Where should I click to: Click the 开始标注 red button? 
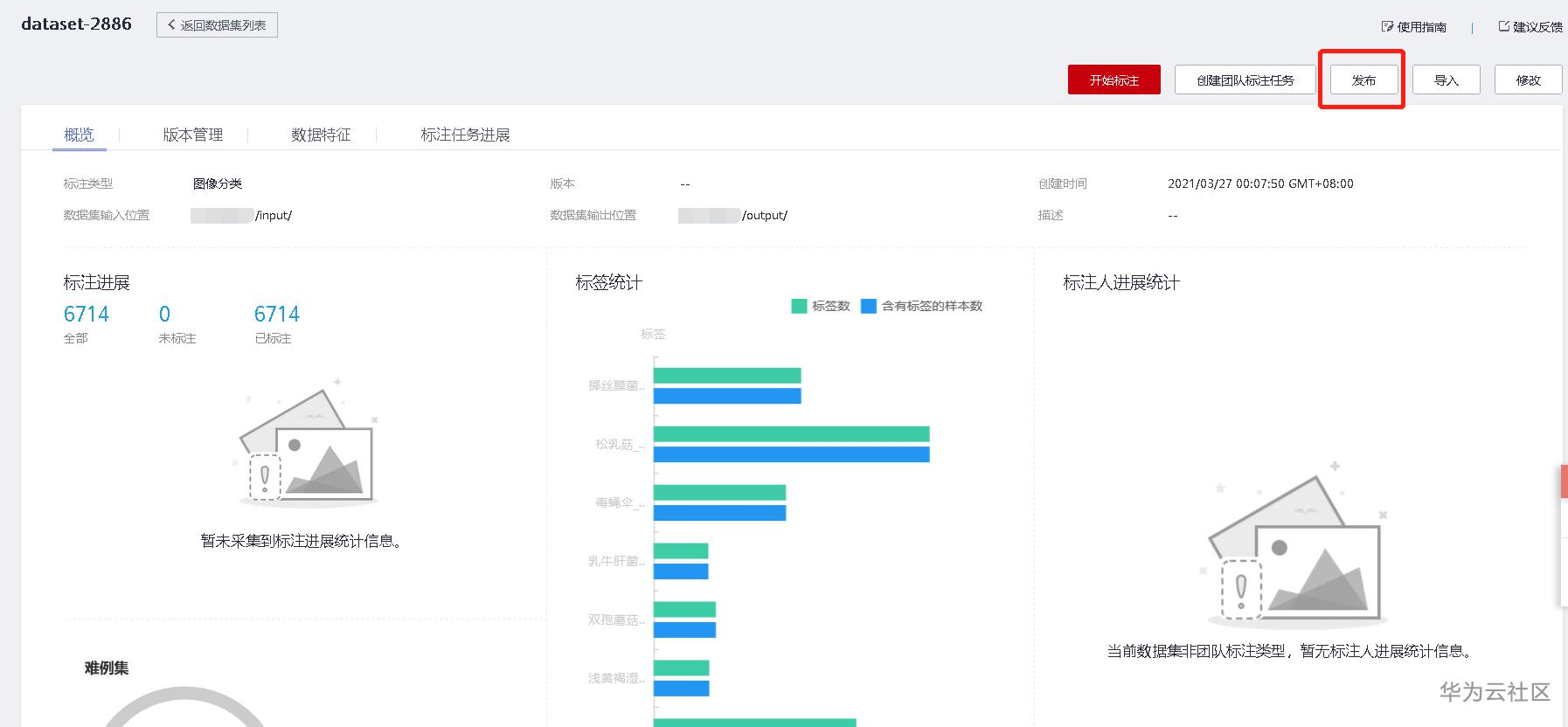coord(1114,80)
